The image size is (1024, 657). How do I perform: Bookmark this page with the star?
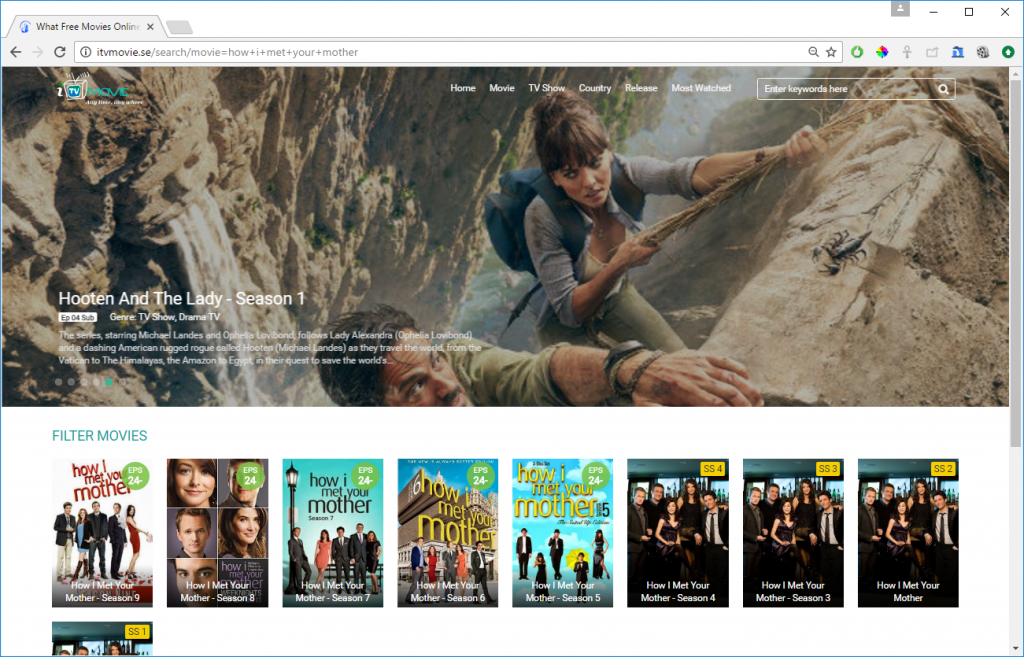tap(831, 52)
